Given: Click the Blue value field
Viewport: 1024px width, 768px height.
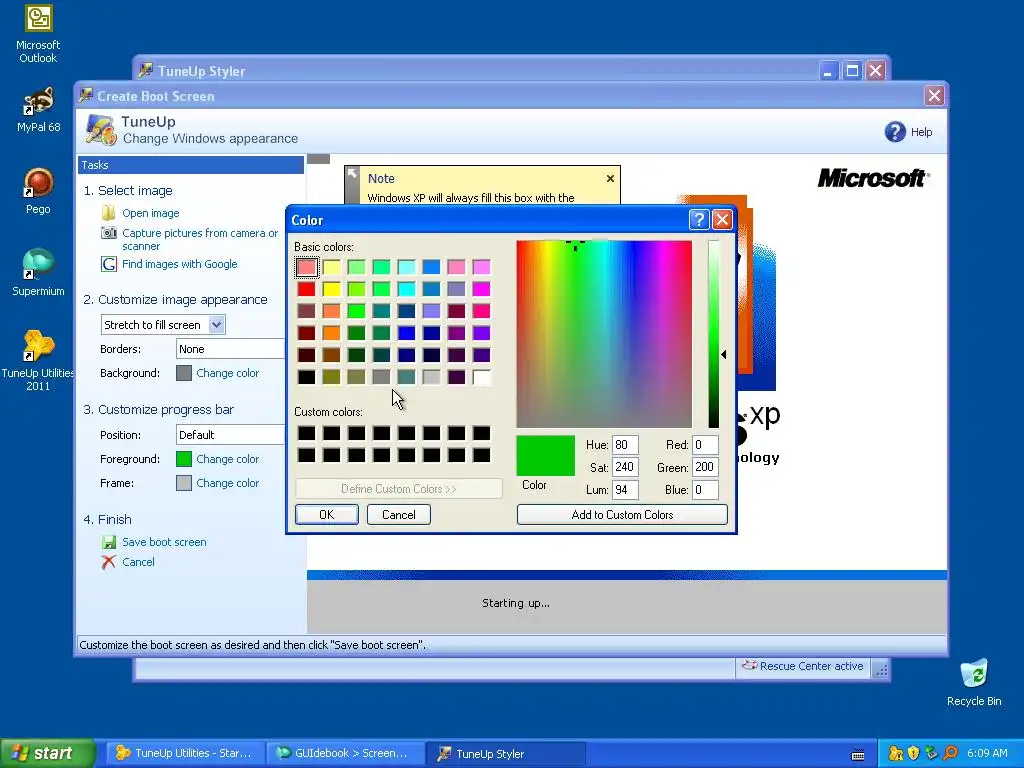Looking at the screenshot, I should point(705,490).
